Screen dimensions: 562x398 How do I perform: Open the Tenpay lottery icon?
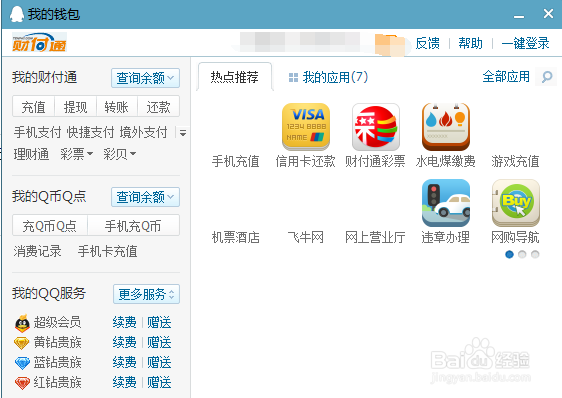376,127
